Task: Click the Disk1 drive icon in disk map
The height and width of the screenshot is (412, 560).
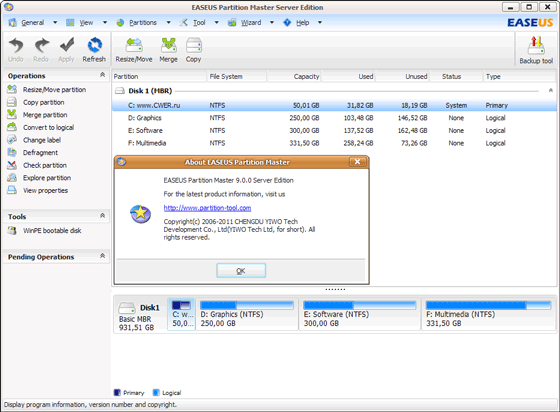Action: click(127, 308)
